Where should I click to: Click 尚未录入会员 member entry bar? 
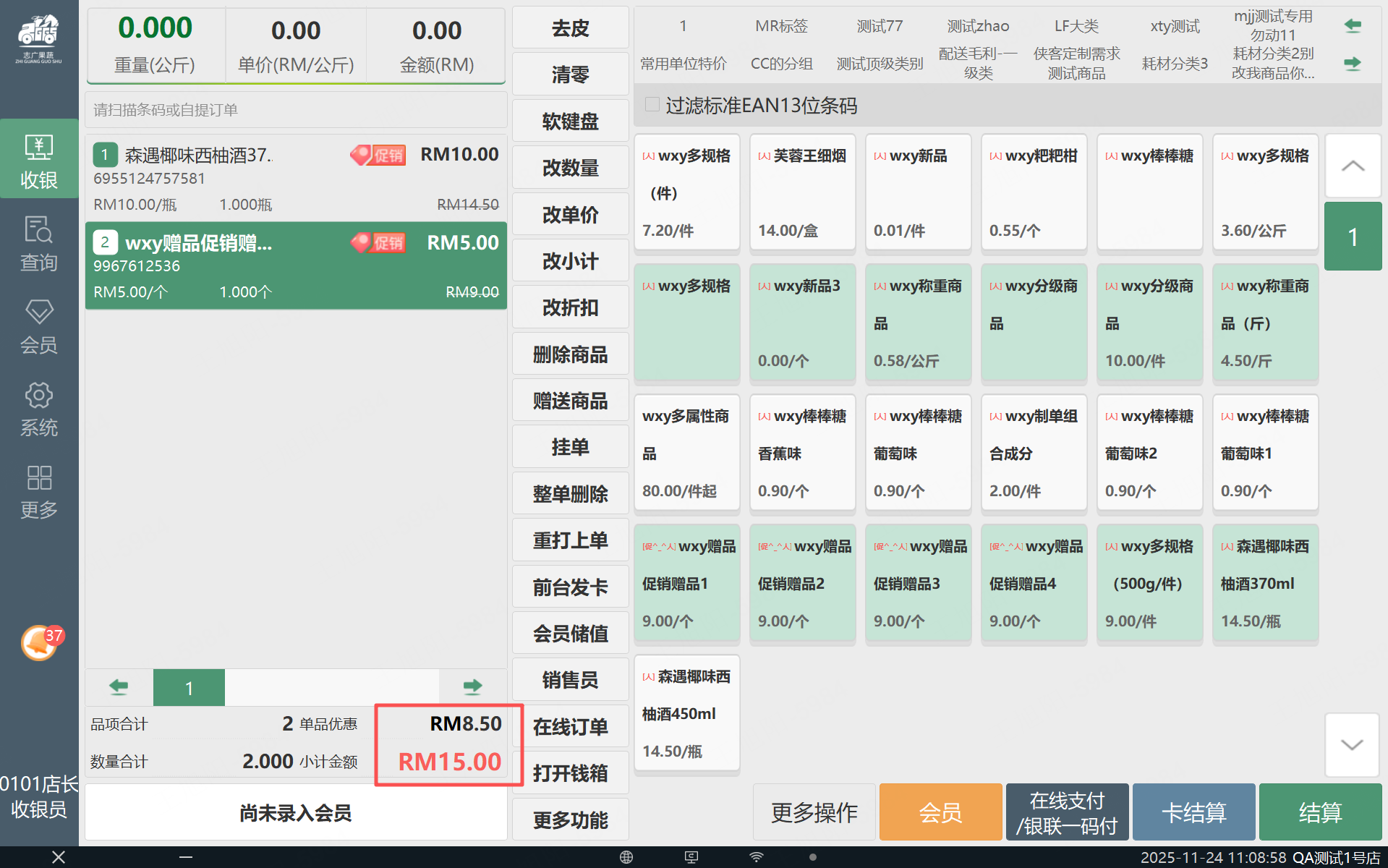click(x=296, y=812)
